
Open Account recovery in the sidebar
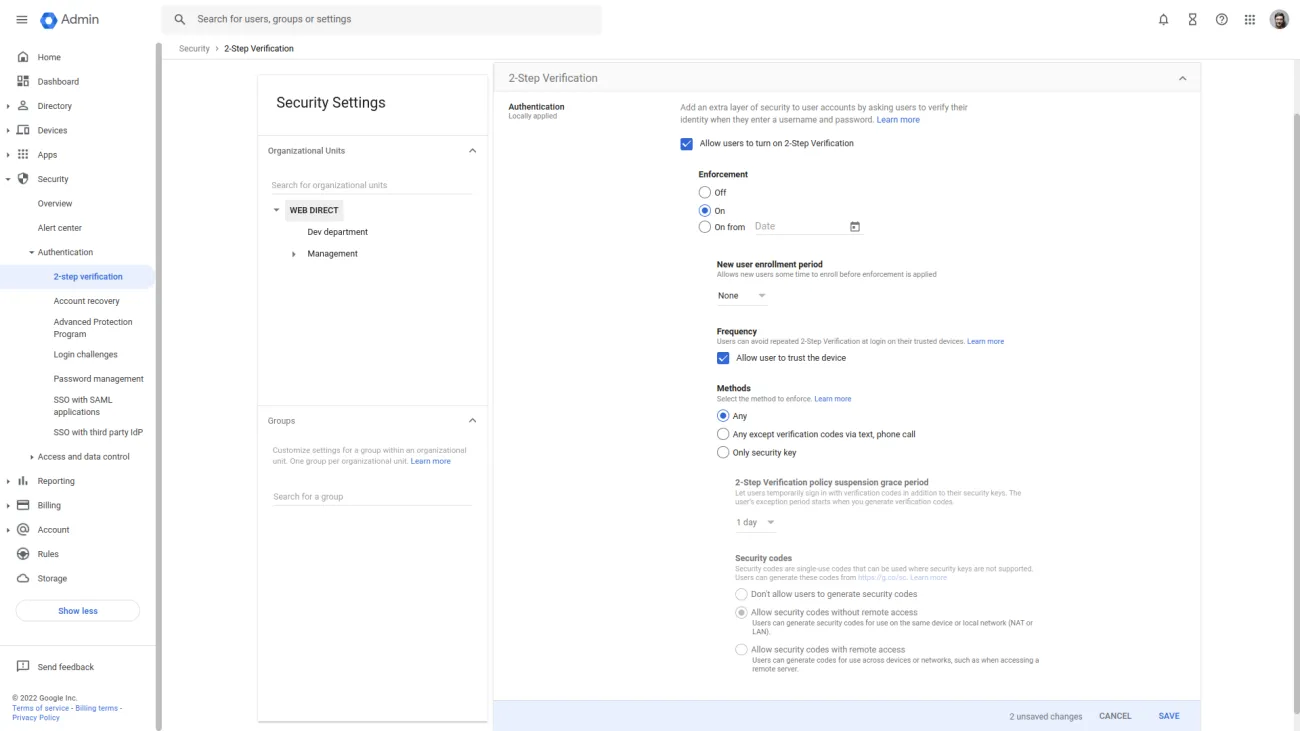click(86, 300)
